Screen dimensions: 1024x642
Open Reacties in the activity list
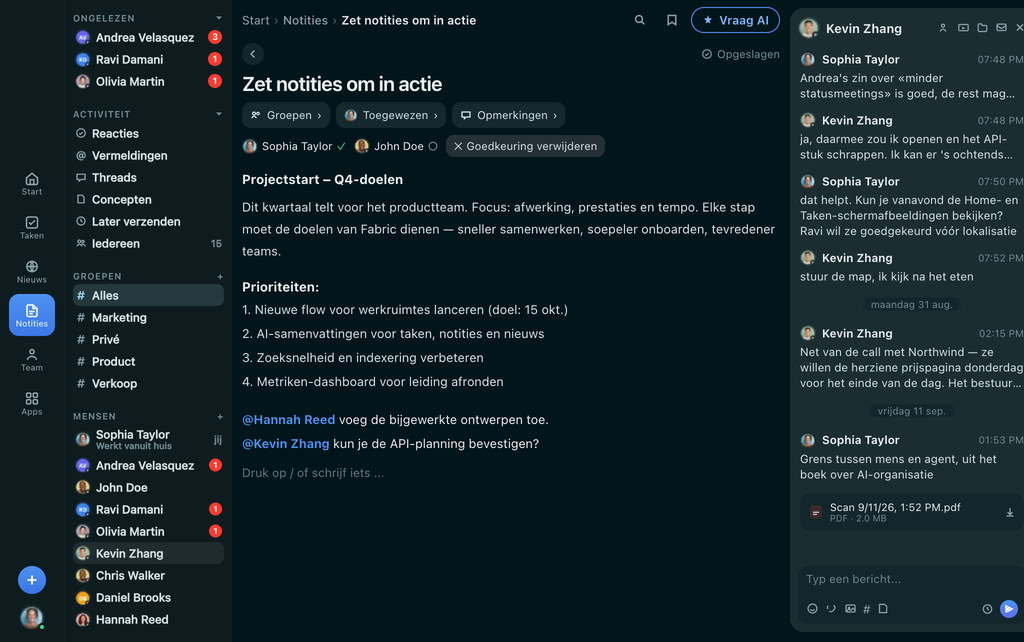[x=148, y=133]
